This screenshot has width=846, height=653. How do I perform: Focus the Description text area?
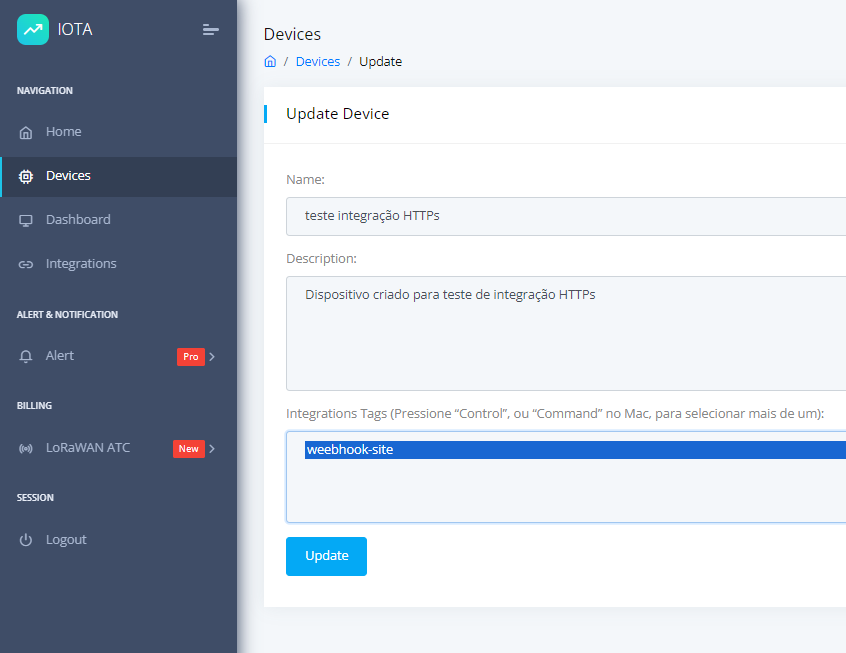tap(566, 334)
